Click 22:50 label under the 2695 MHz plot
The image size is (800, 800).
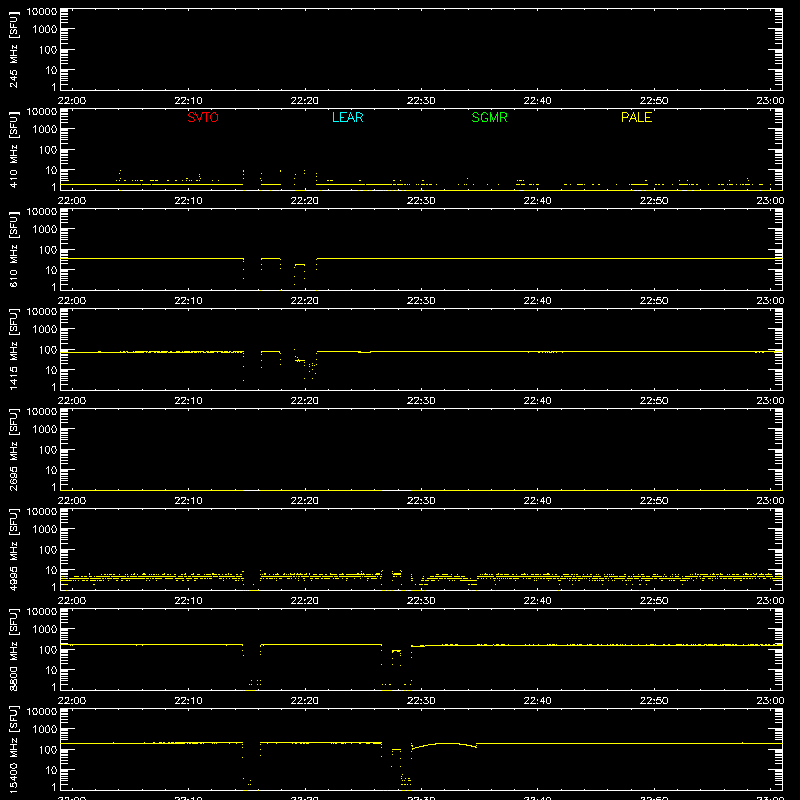(654, 501)
